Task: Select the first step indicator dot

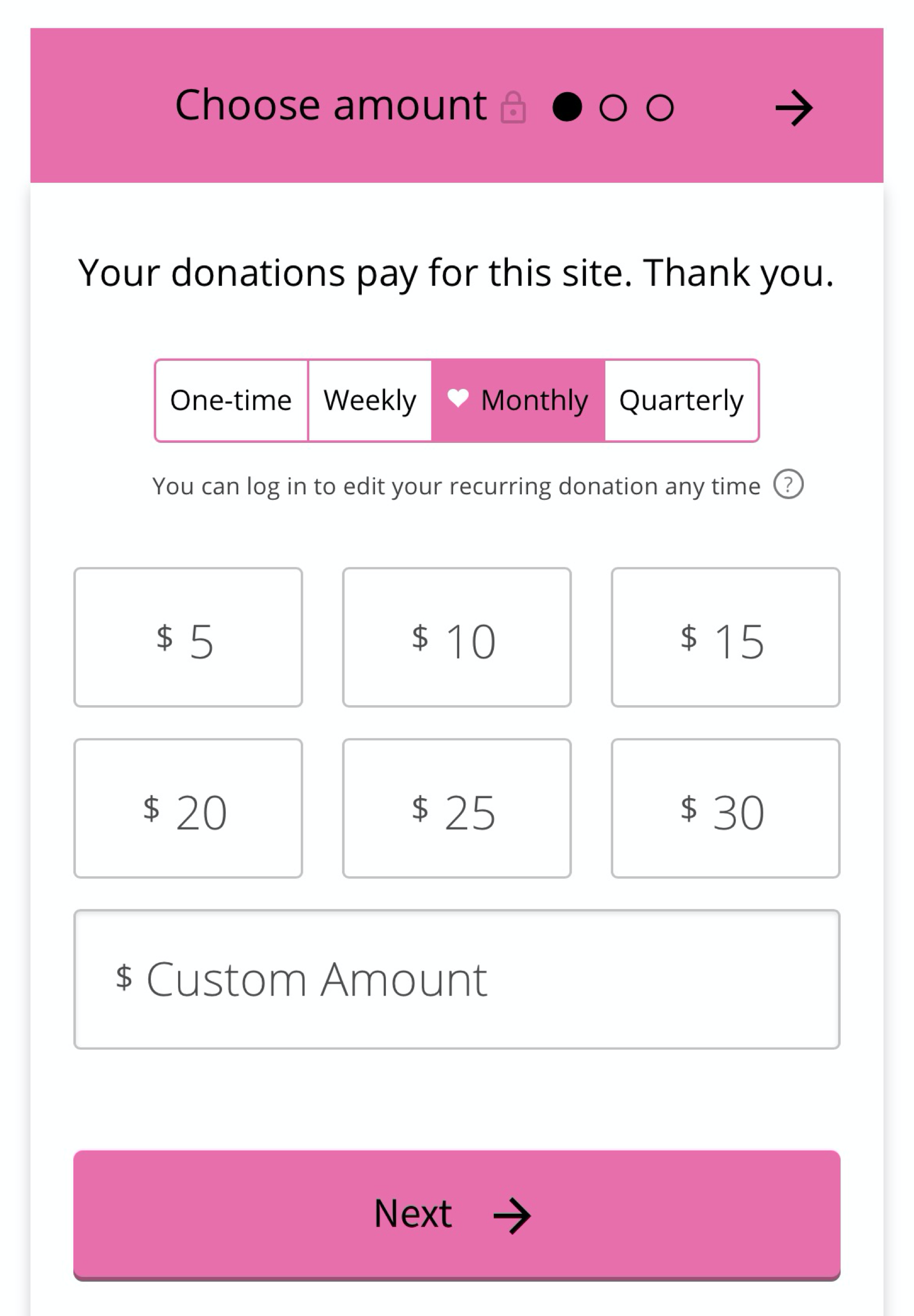Action: (569, 105)
